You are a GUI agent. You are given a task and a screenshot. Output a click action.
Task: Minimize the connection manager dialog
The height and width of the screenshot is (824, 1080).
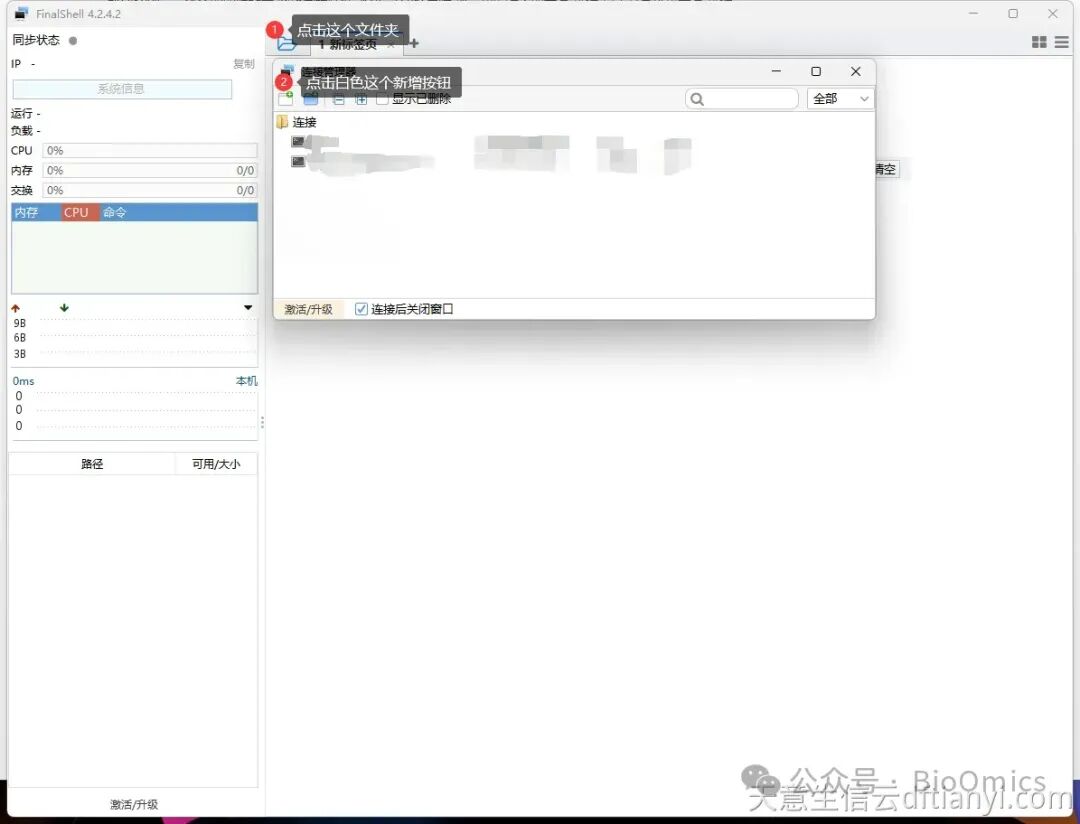coord(776,72)
